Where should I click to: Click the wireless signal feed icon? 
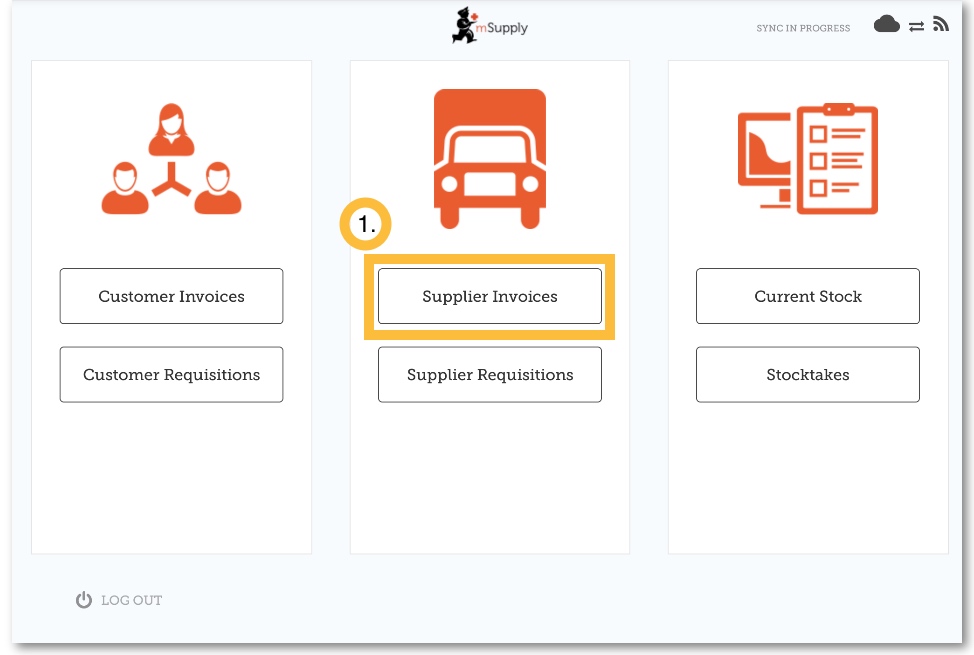click(940, 25)
